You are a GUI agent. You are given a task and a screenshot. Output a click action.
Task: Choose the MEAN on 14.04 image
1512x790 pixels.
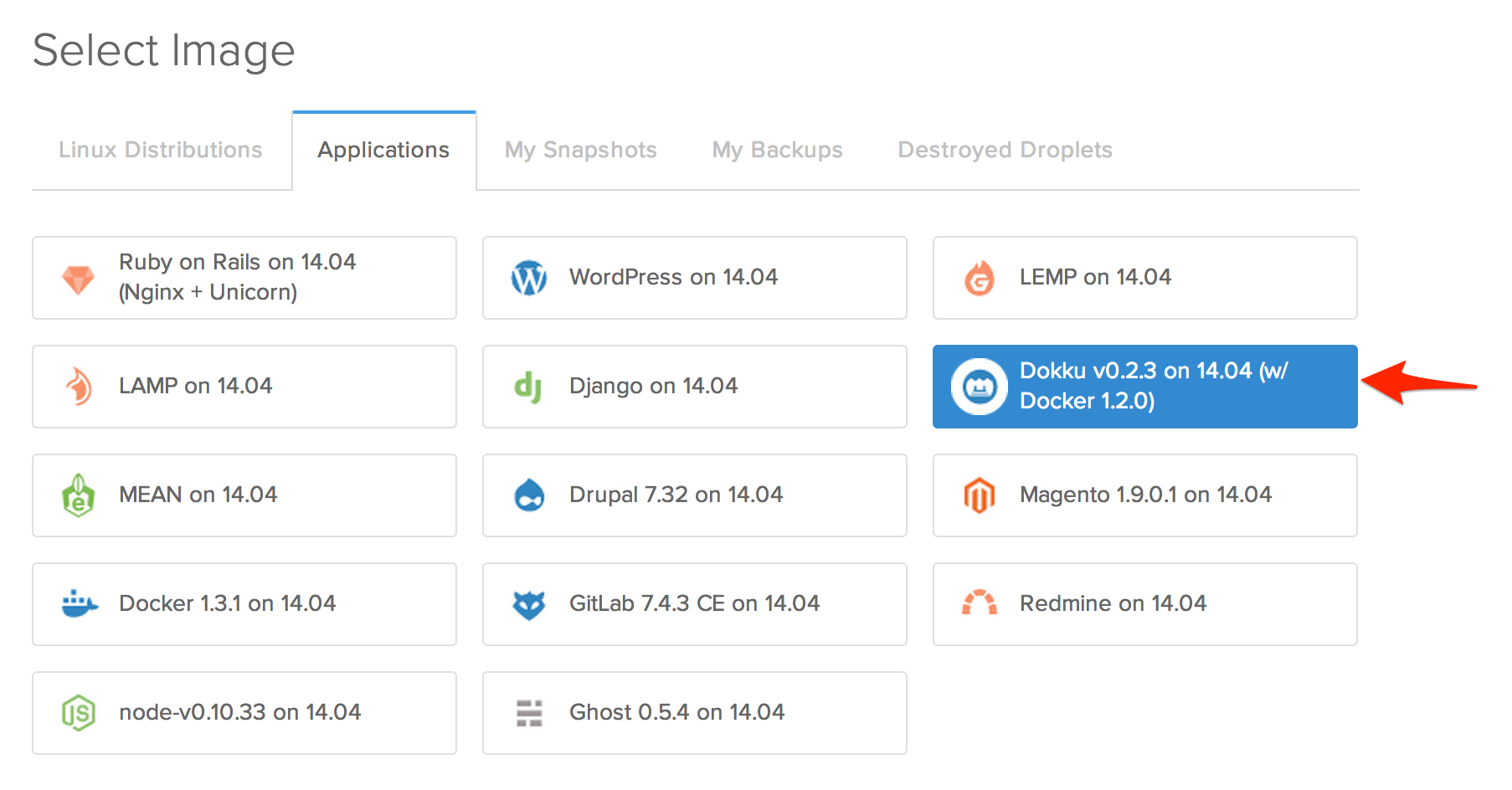coord(244,495)
